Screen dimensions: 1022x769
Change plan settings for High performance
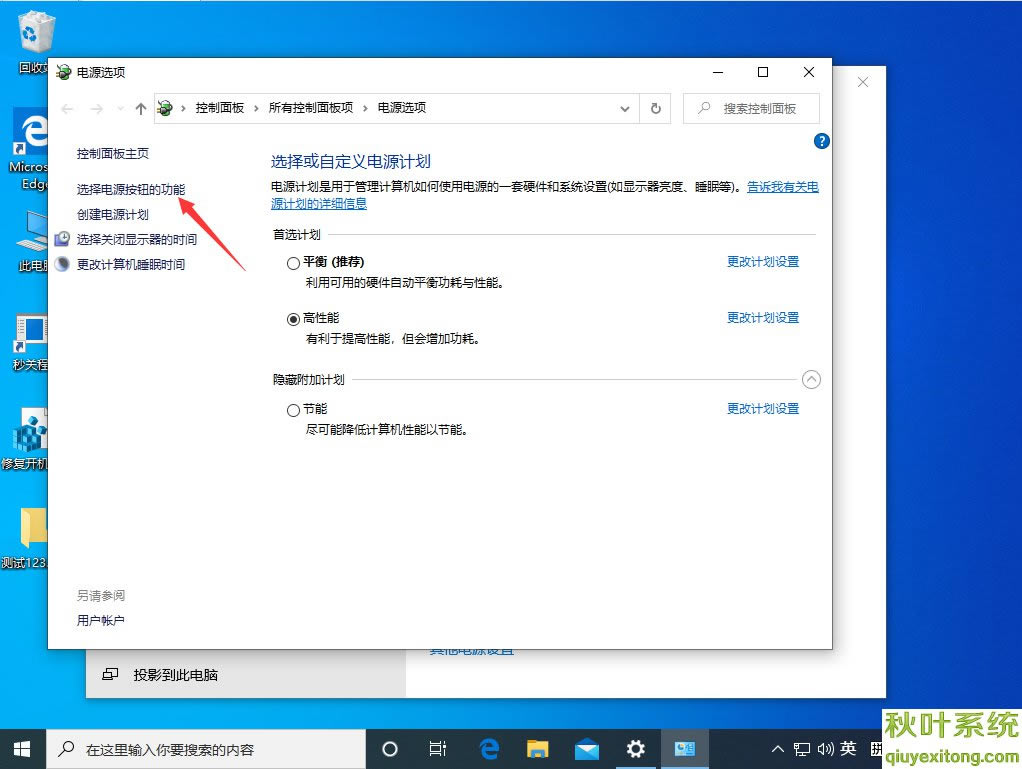(763, 317)
